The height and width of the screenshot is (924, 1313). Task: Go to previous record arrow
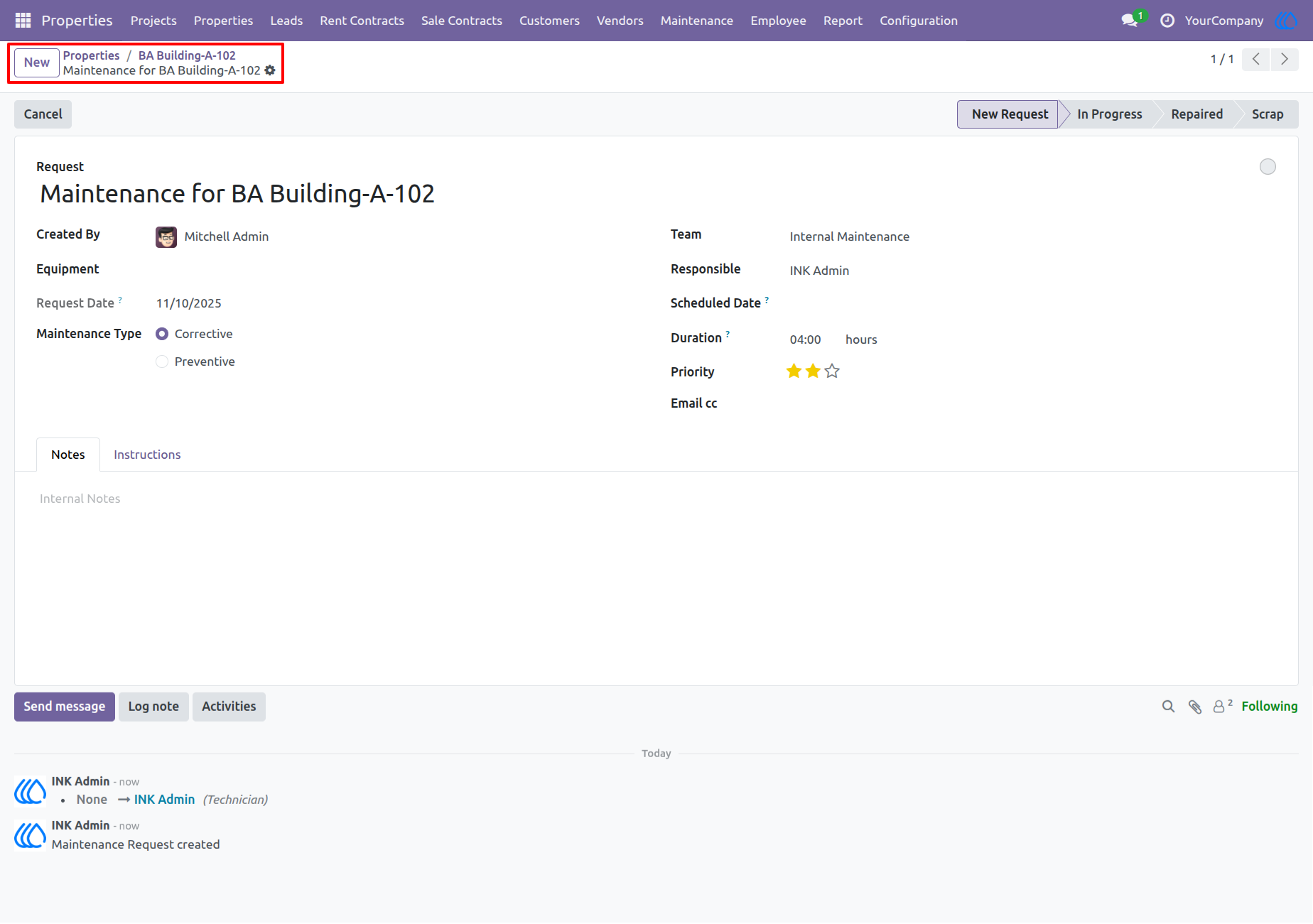coord(1256,59)
